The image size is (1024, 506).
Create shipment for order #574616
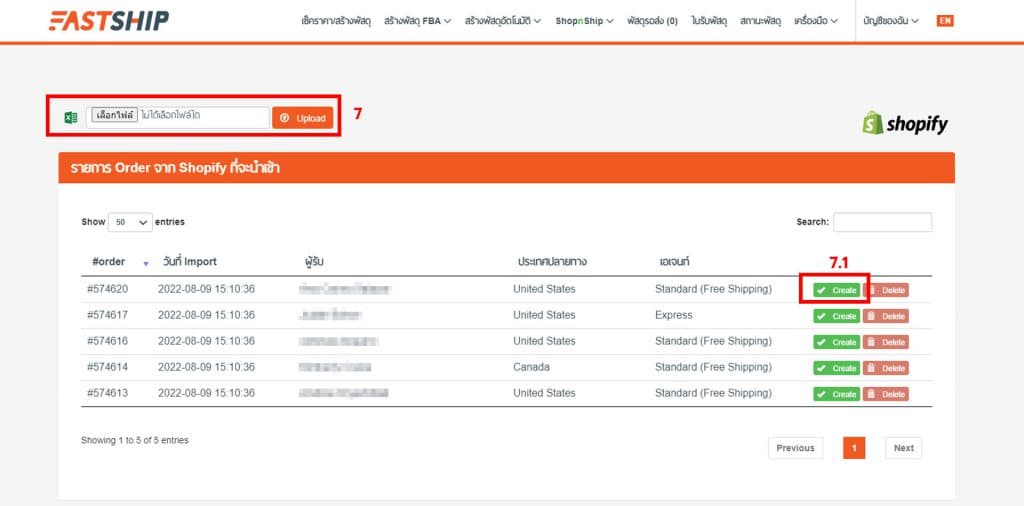[836, 342]
